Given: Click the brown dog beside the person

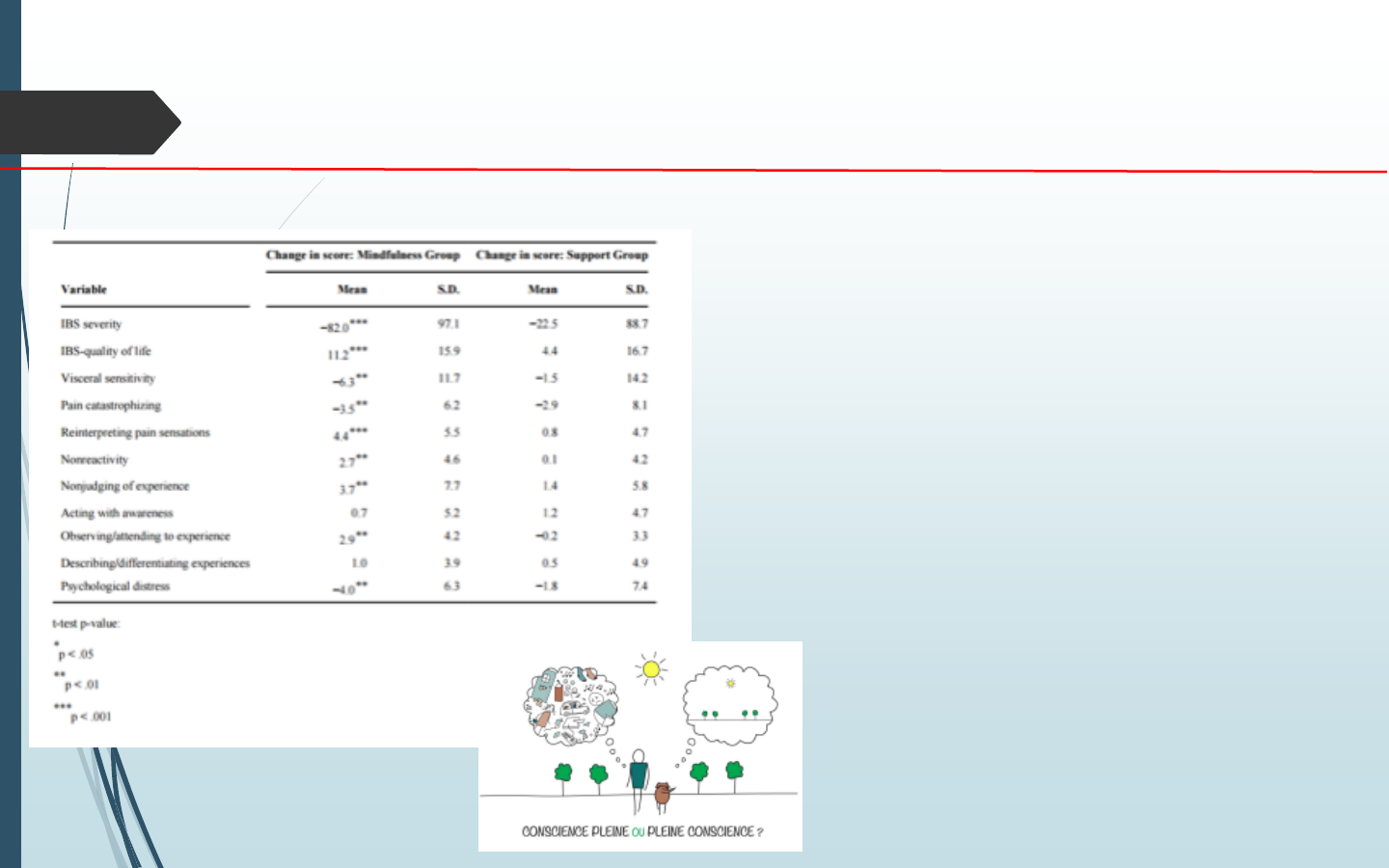Looking at the screenshot, I should [663, 796].
